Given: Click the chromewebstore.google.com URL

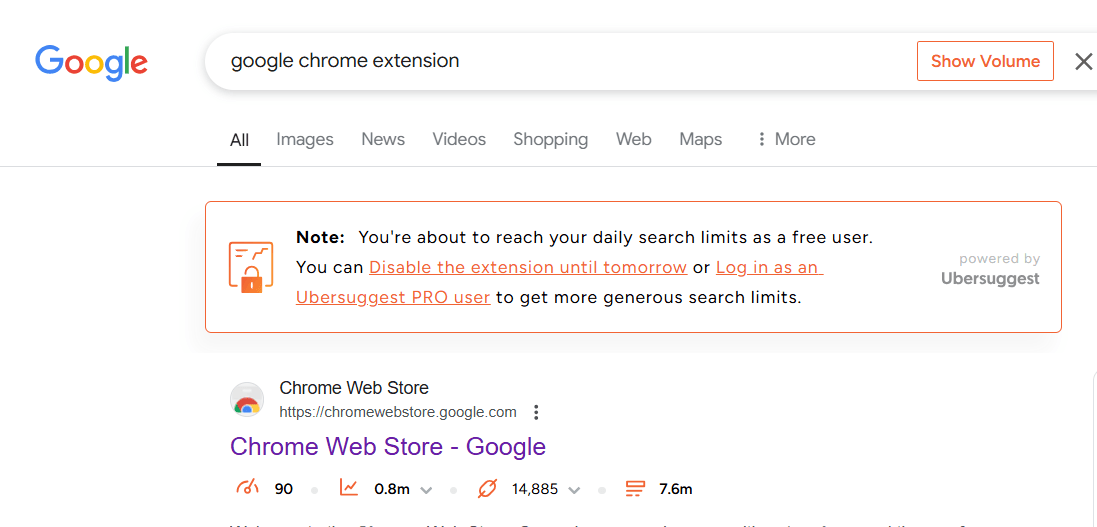Looking at the screenshot, I should pyautogui.click(x=398, y=412).
